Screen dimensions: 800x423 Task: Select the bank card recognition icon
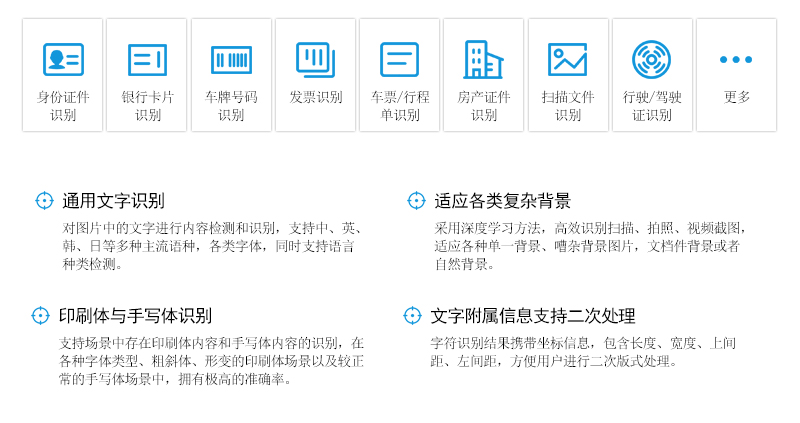click(147, 60)
